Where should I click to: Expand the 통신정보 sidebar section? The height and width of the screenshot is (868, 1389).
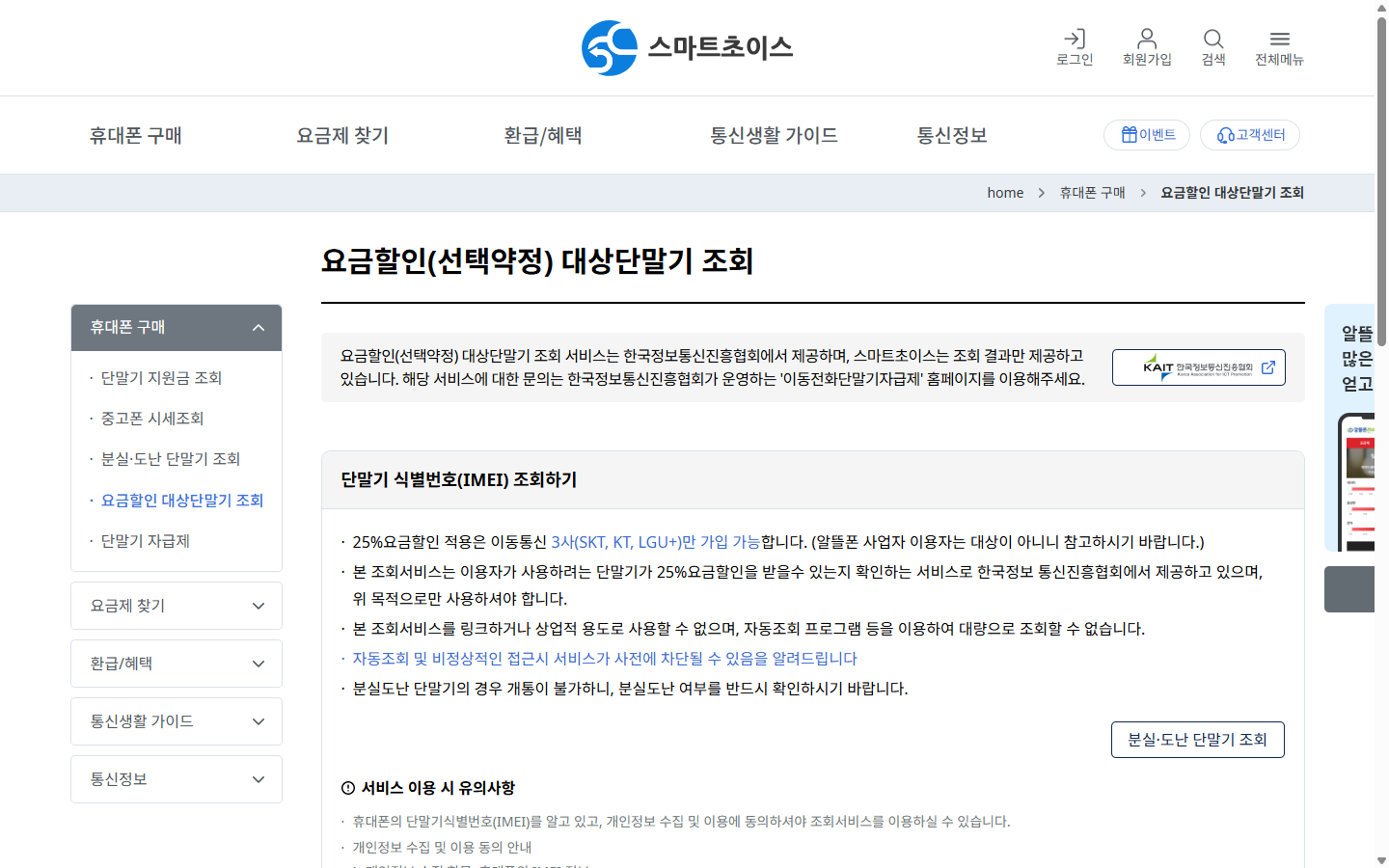pos(177,779)
